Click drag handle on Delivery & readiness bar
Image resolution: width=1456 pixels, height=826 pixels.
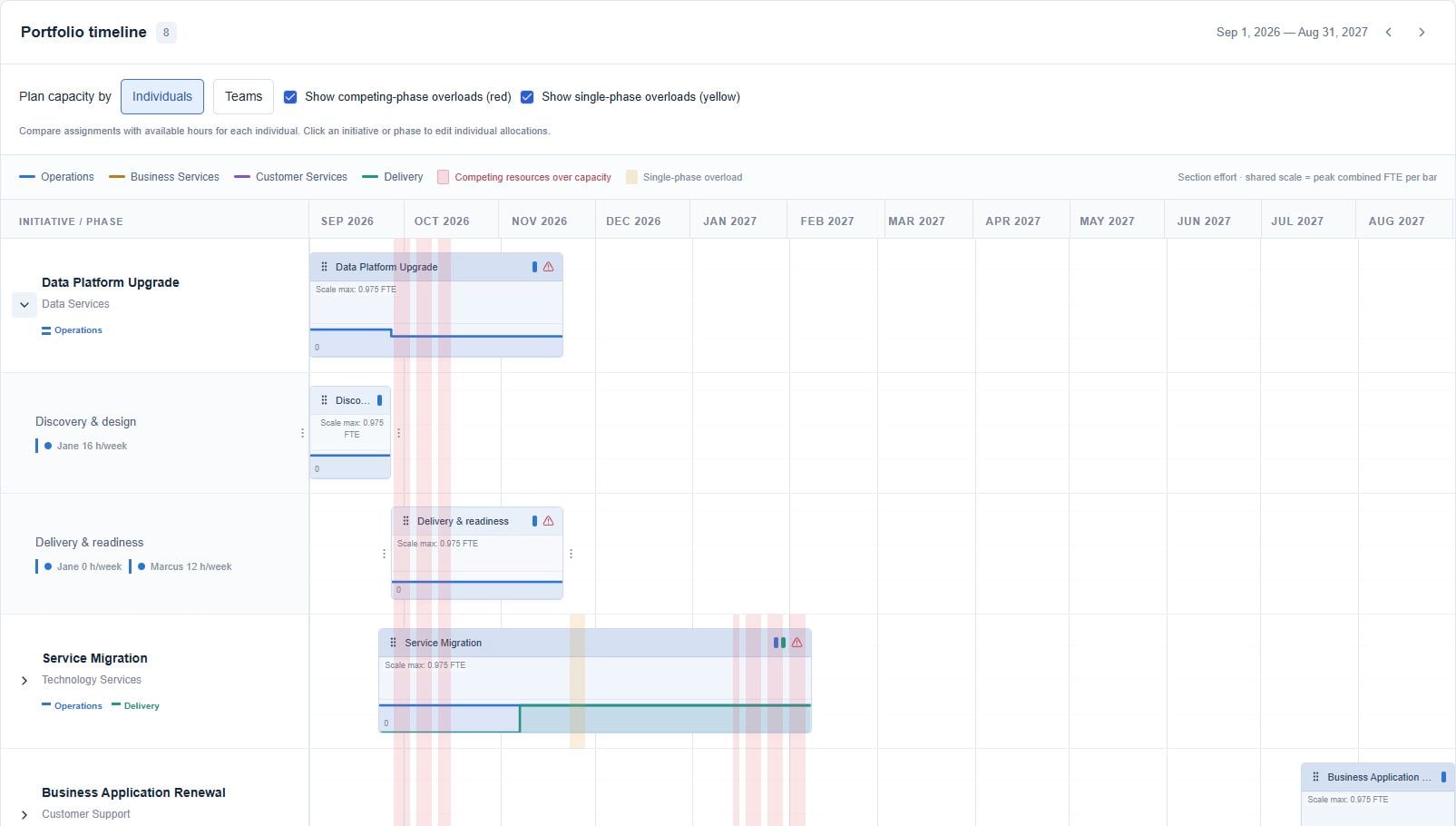click(406, 521)
